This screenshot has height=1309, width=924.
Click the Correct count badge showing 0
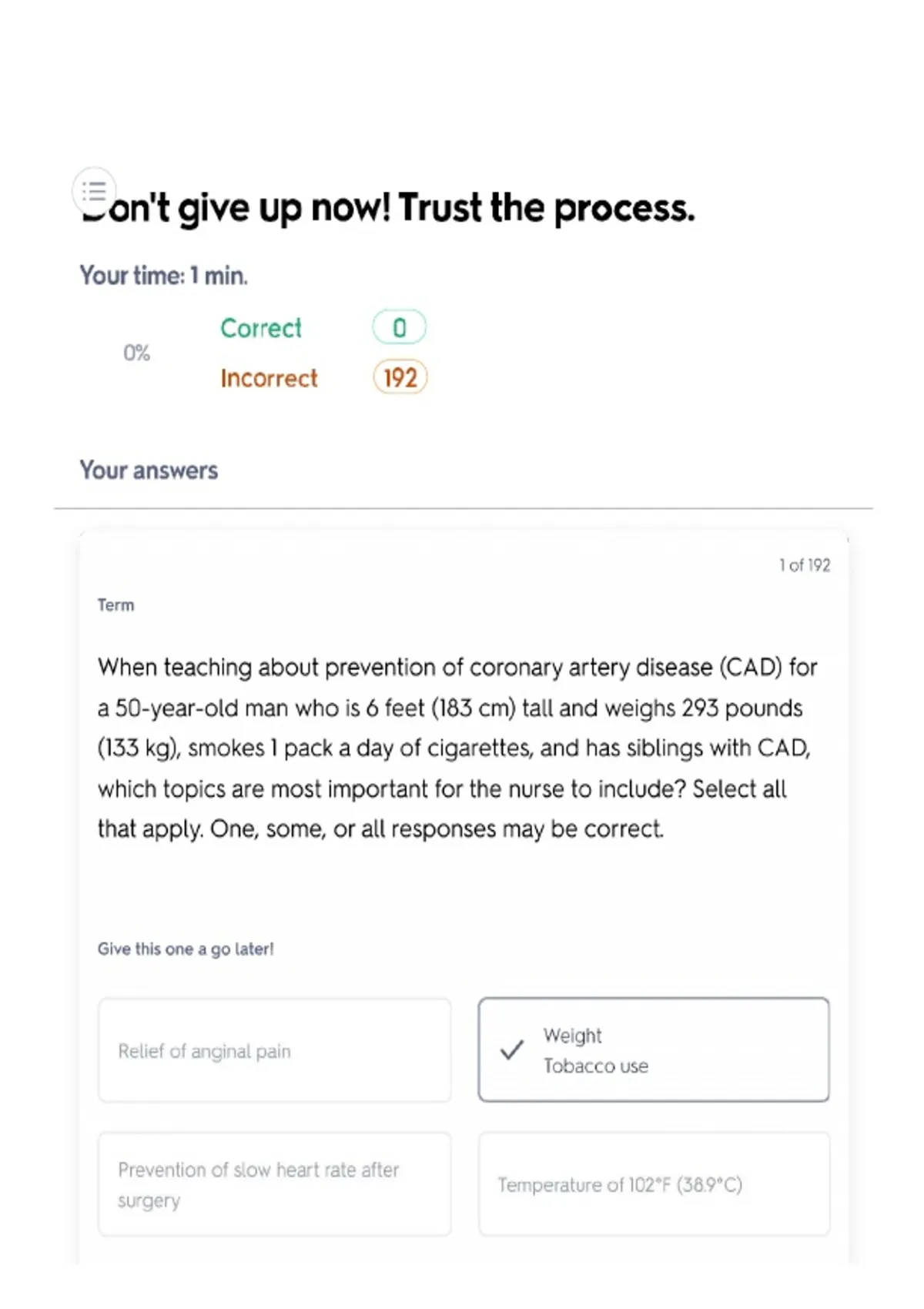[399, 328]
